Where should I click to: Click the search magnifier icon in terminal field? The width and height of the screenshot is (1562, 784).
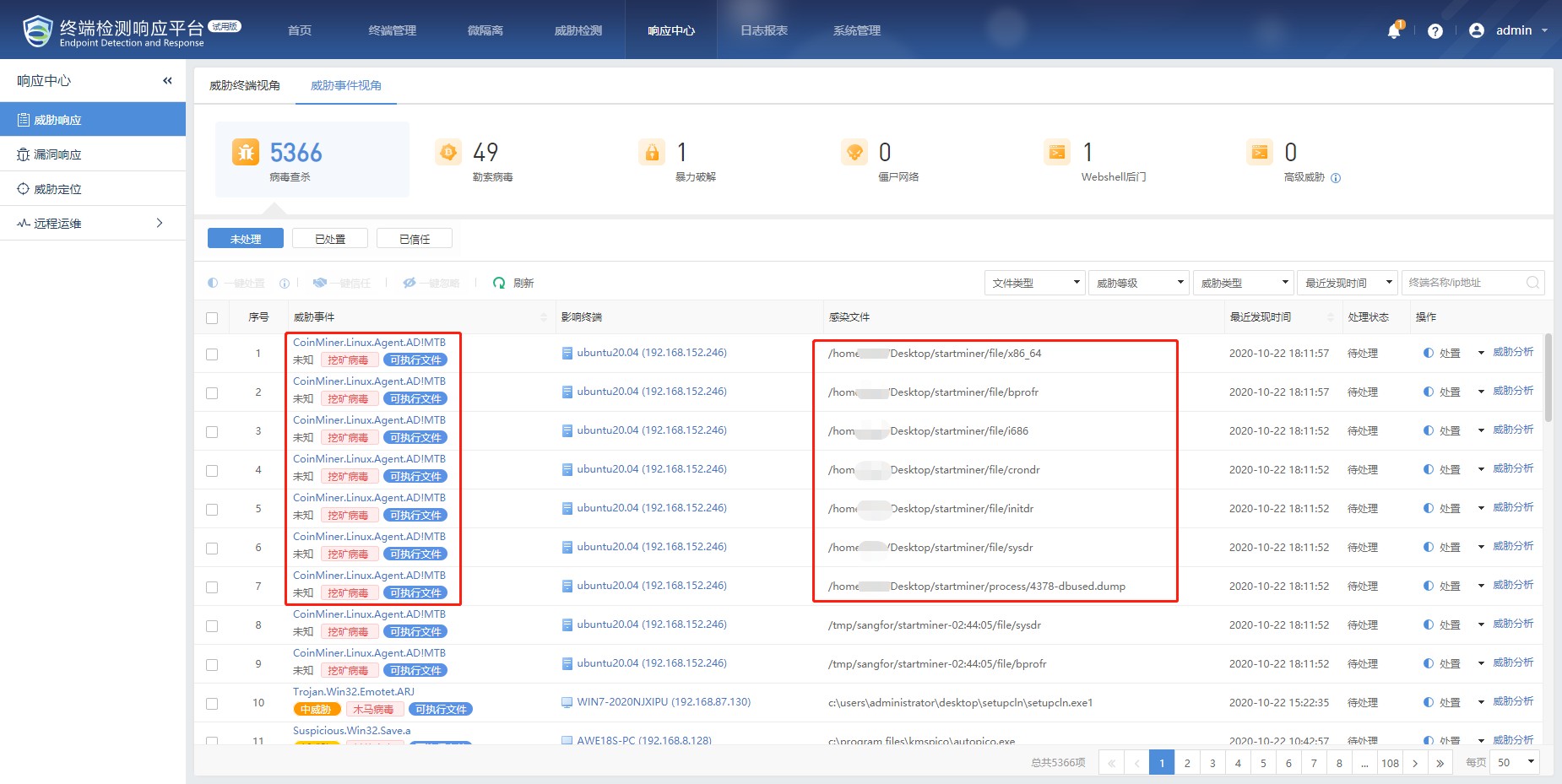(x=1532, y=283)
